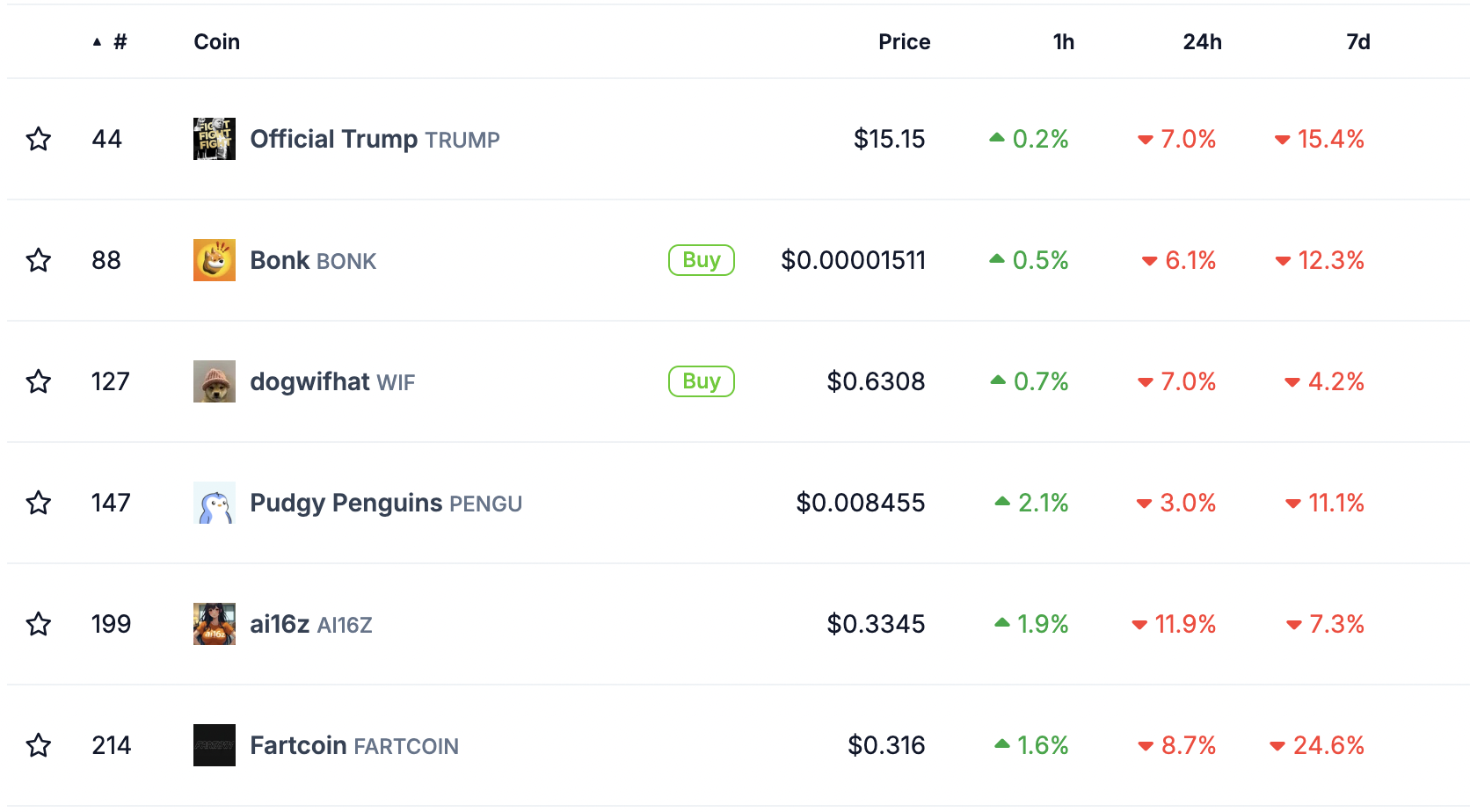Add Pudgy Penguins to favorites
Viewport: 1470px width, 812px height.
pos(39,503)
